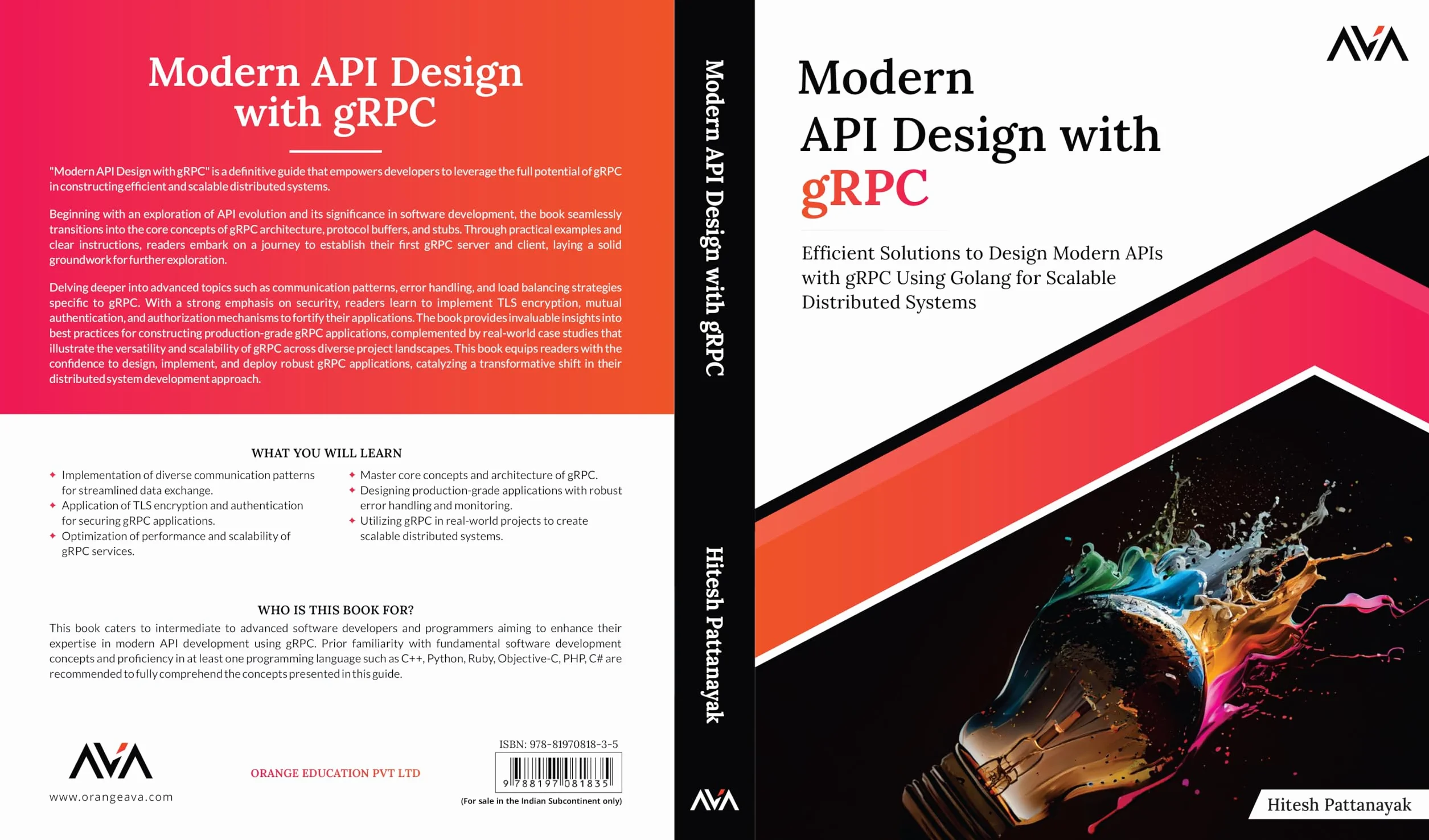Click the AVA logo on the front cover
Screen dimensions: 1429x840
point(1367,43)
